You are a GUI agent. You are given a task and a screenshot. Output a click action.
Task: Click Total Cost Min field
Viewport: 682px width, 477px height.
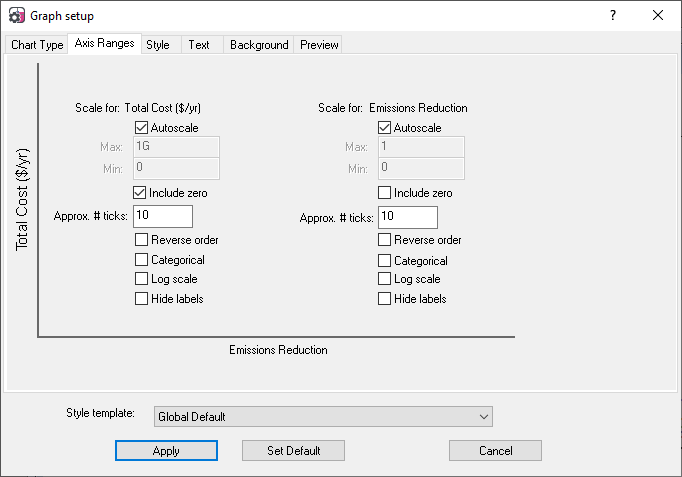point(176,168)
